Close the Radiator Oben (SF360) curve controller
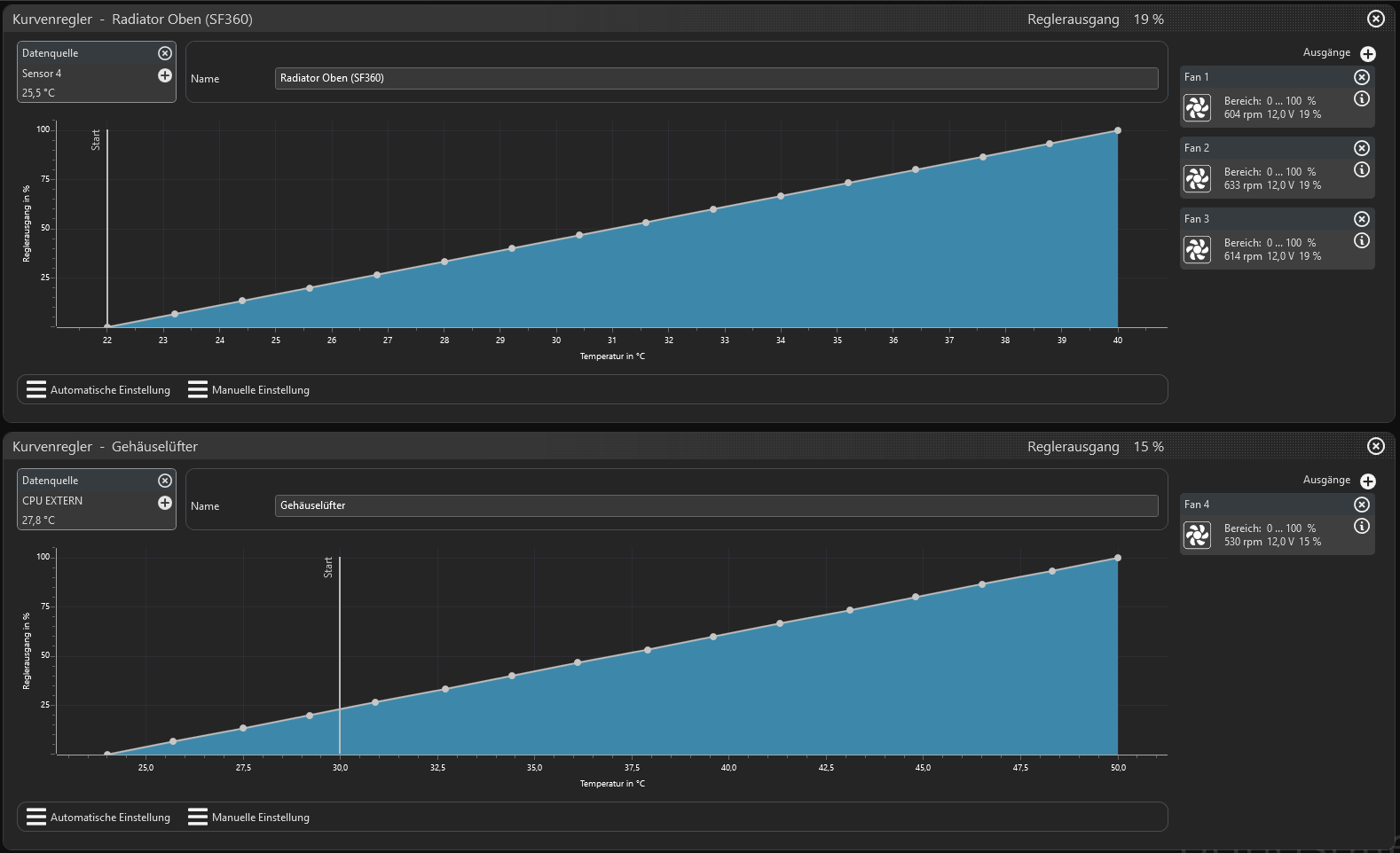The width and height of the screenshot is (1400, 853). point(1375,19)
